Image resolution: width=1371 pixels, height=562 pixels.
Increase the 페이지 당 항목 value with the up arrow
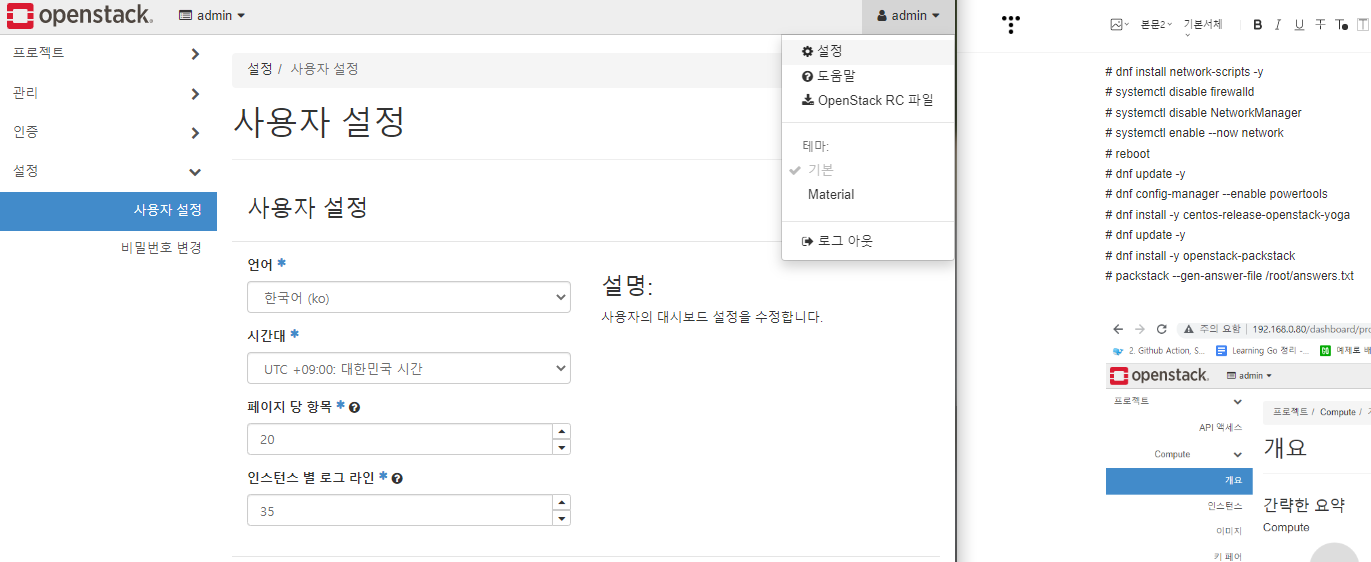562,431
